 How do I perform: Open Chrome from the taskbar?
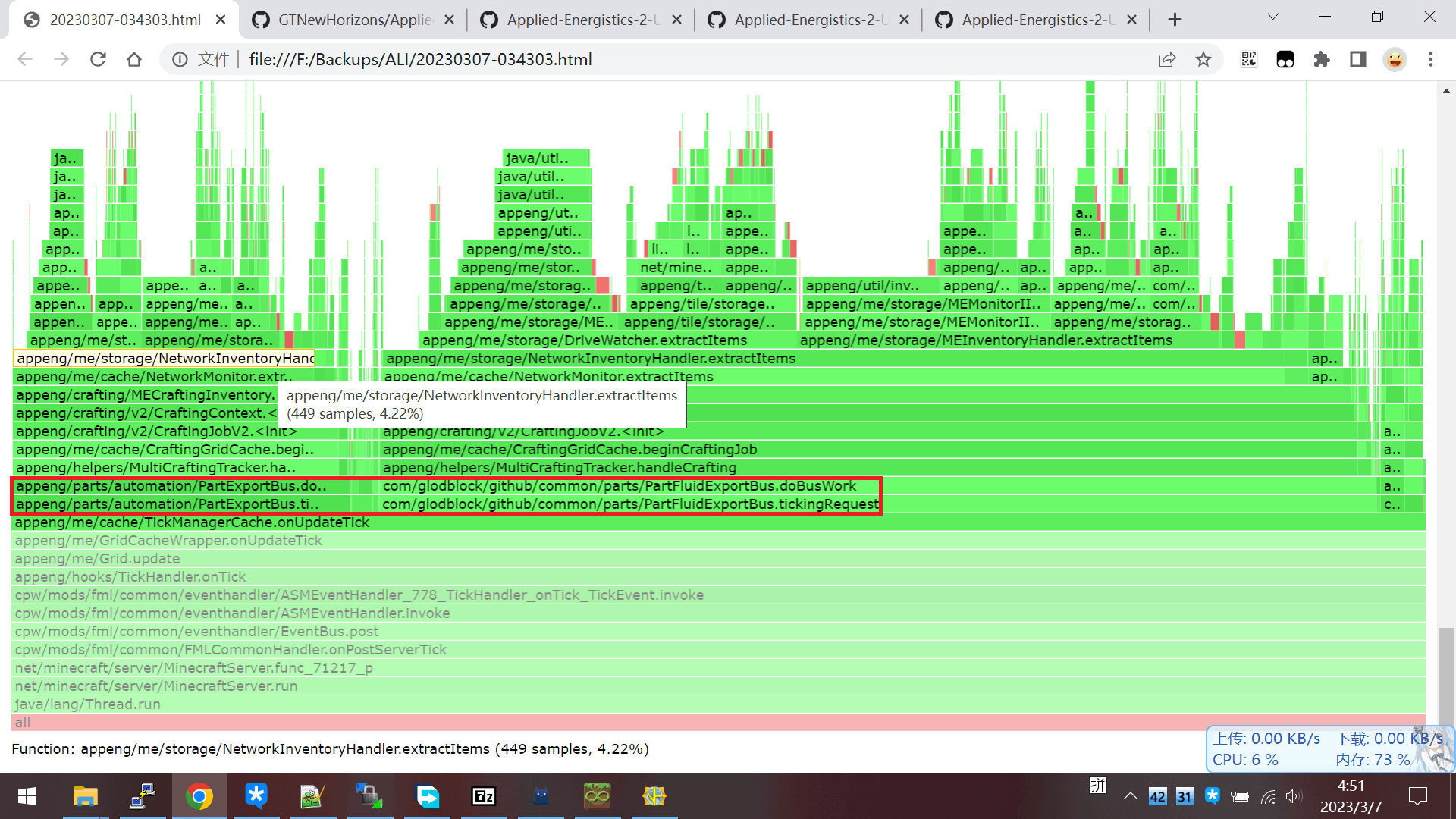(199, 796)
